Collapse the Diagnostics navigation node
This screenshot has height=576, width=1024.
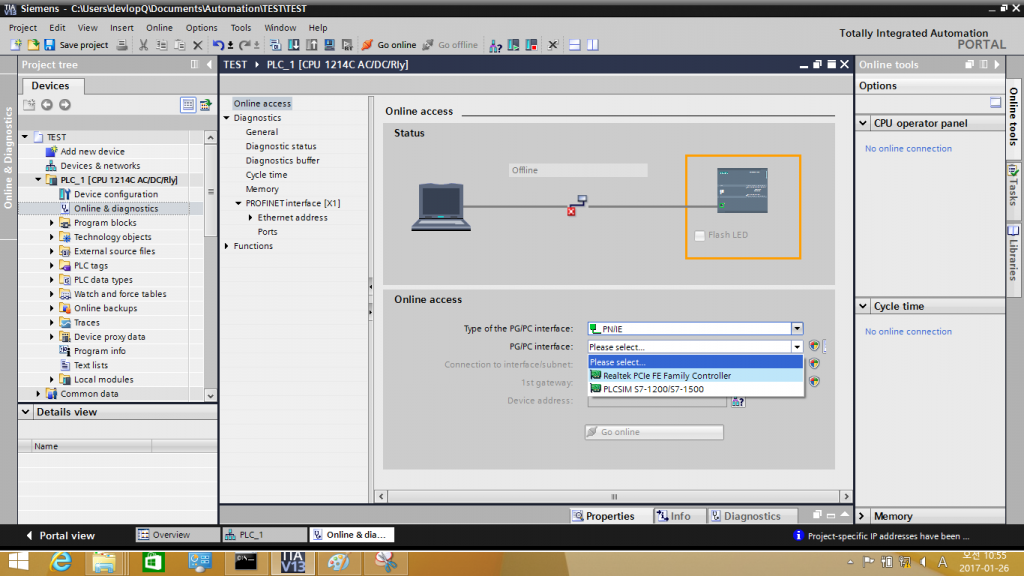tap(227, 118)
